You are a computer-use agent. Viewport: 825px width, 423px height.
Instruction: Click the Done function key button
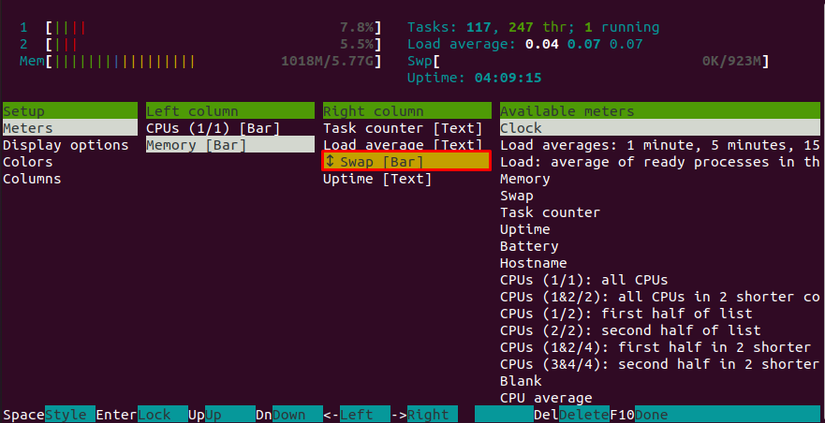728,414
